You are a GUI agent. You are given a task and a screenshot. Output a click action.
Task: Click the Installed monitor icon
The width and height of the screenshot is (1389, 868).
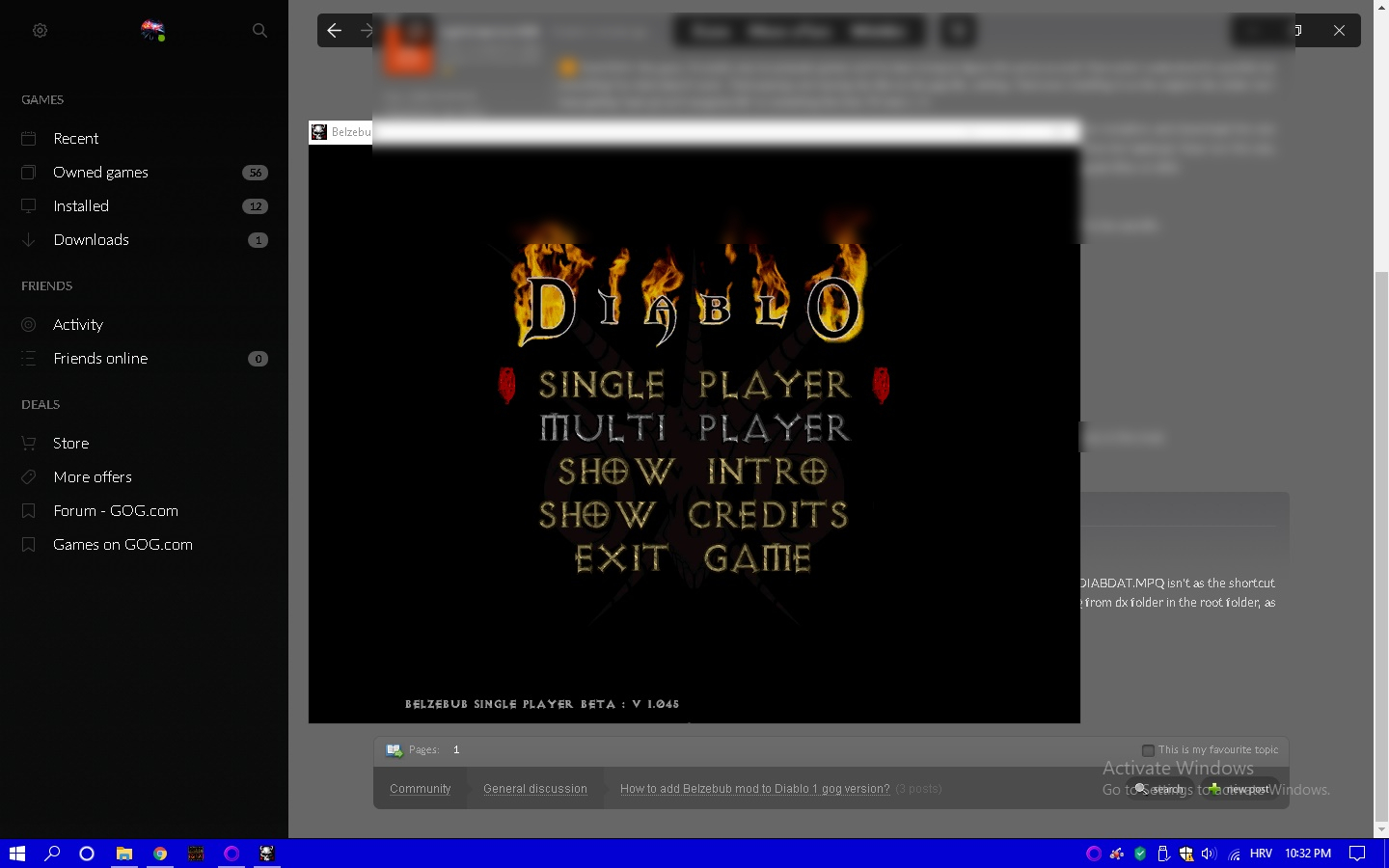click(x=29, y=206)
